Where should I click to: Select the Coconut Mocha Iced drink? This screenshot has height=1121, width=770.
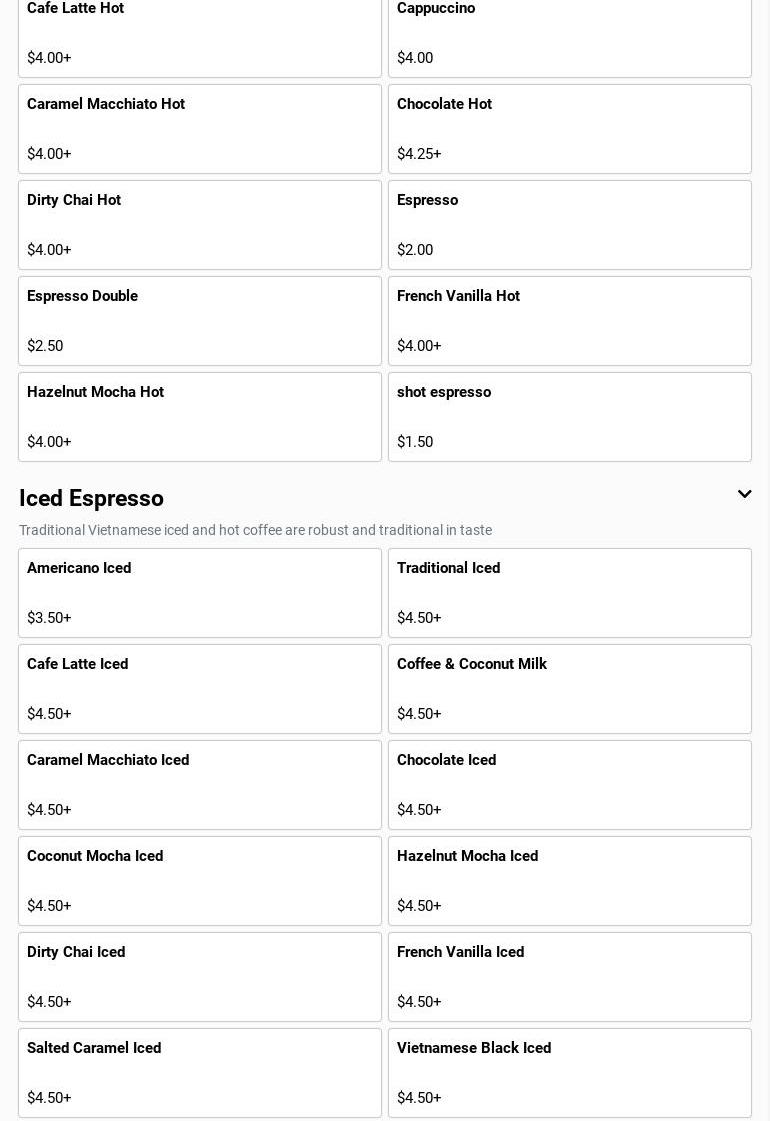[200, 881]
